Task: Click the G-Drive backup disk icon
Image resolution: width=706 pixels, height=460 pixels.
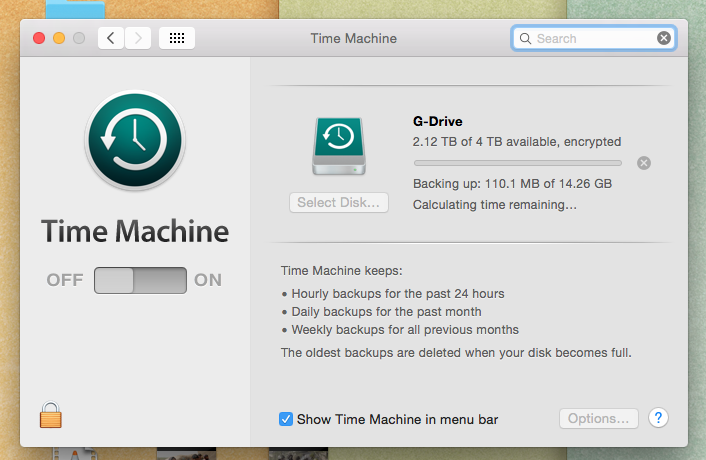Action: pyautogui.click(x=339, y=146)
